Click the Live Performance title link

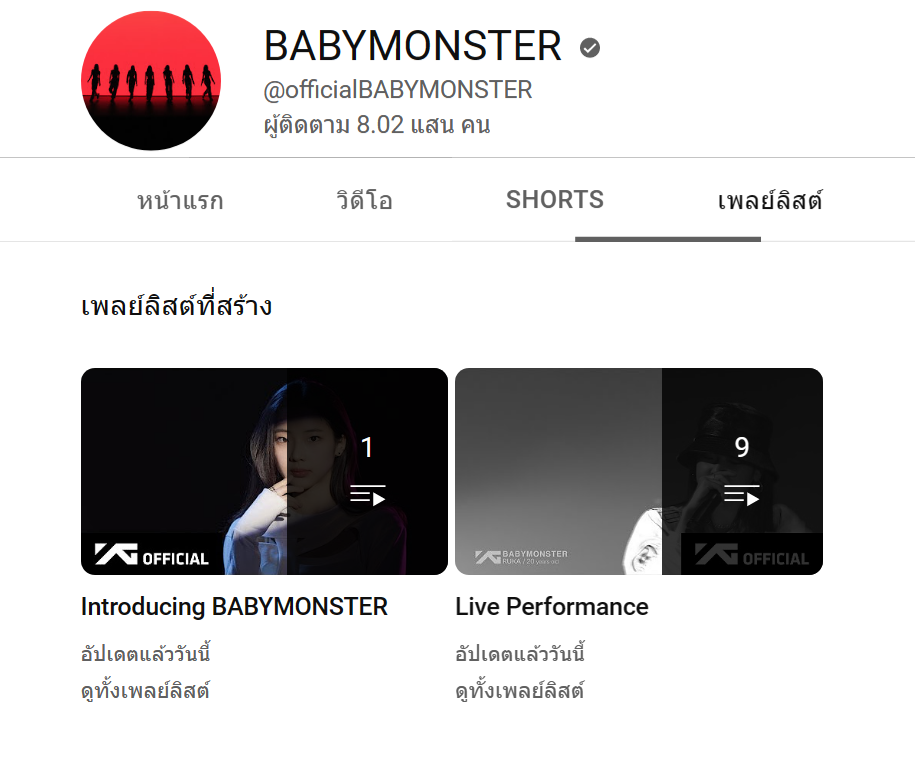tap(552, 607)
